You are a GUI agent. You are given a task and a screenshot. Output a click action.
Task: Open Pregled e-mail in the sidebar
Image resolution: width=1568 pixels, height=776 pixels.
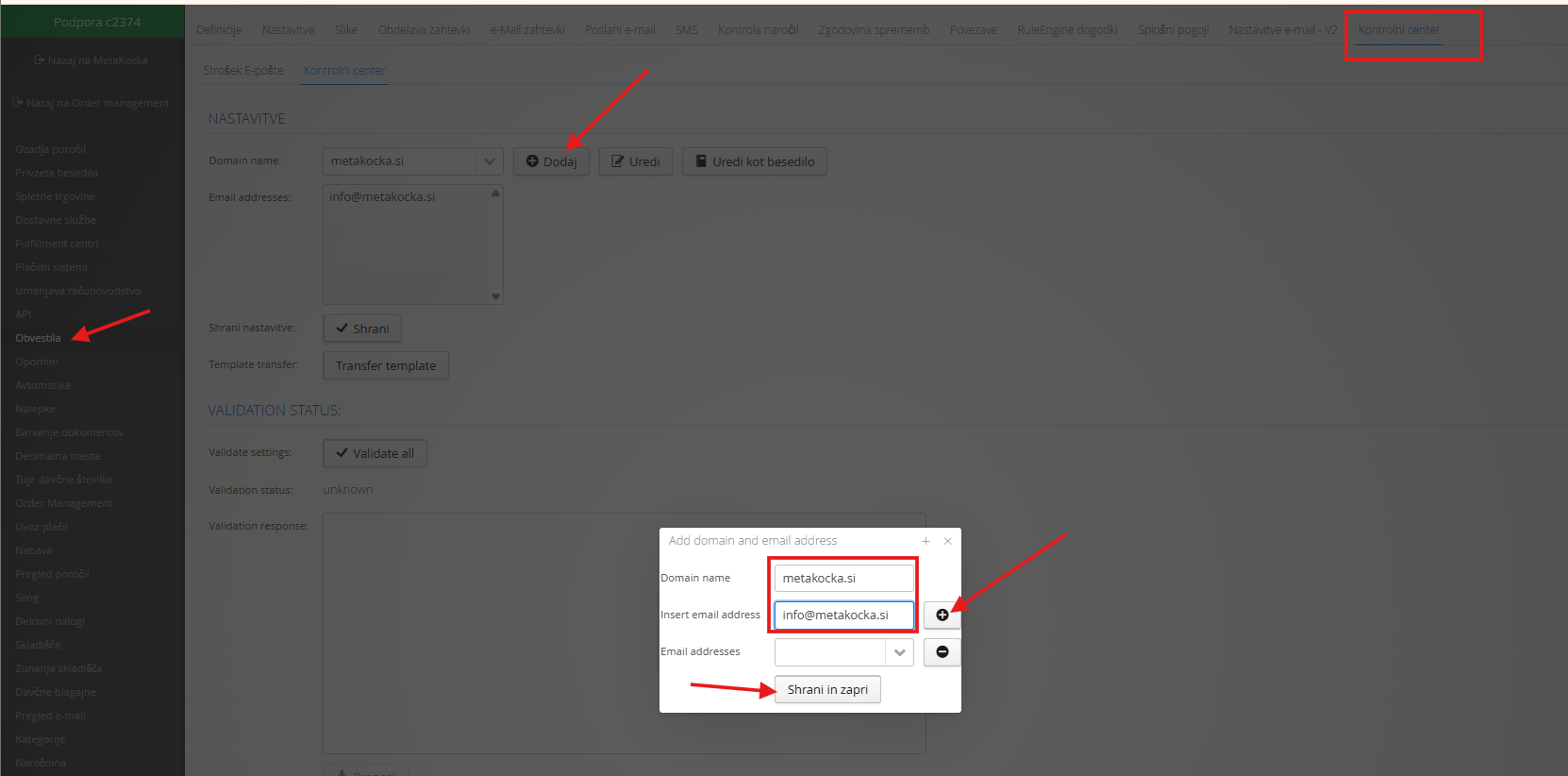50,716
